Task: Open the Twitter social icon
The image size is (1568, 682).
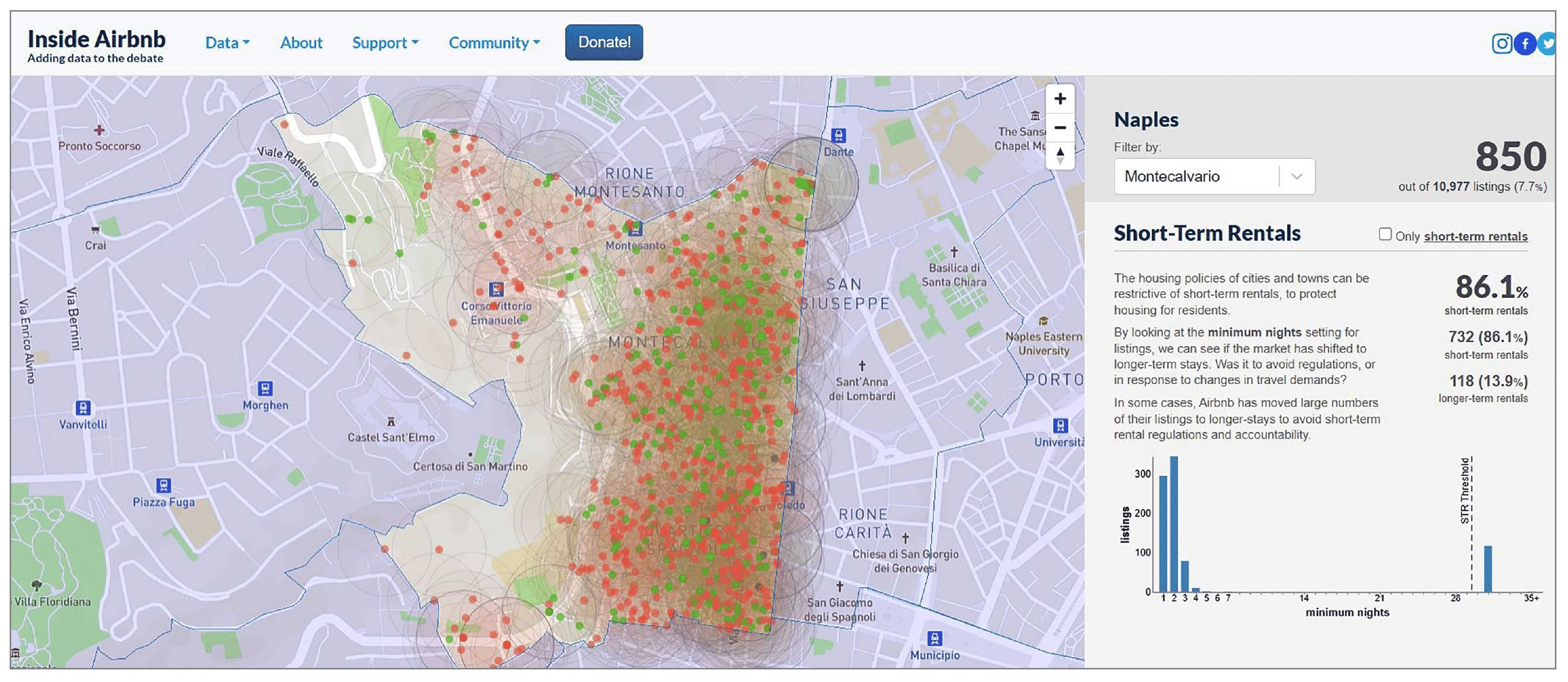Action: point(1547,43)
